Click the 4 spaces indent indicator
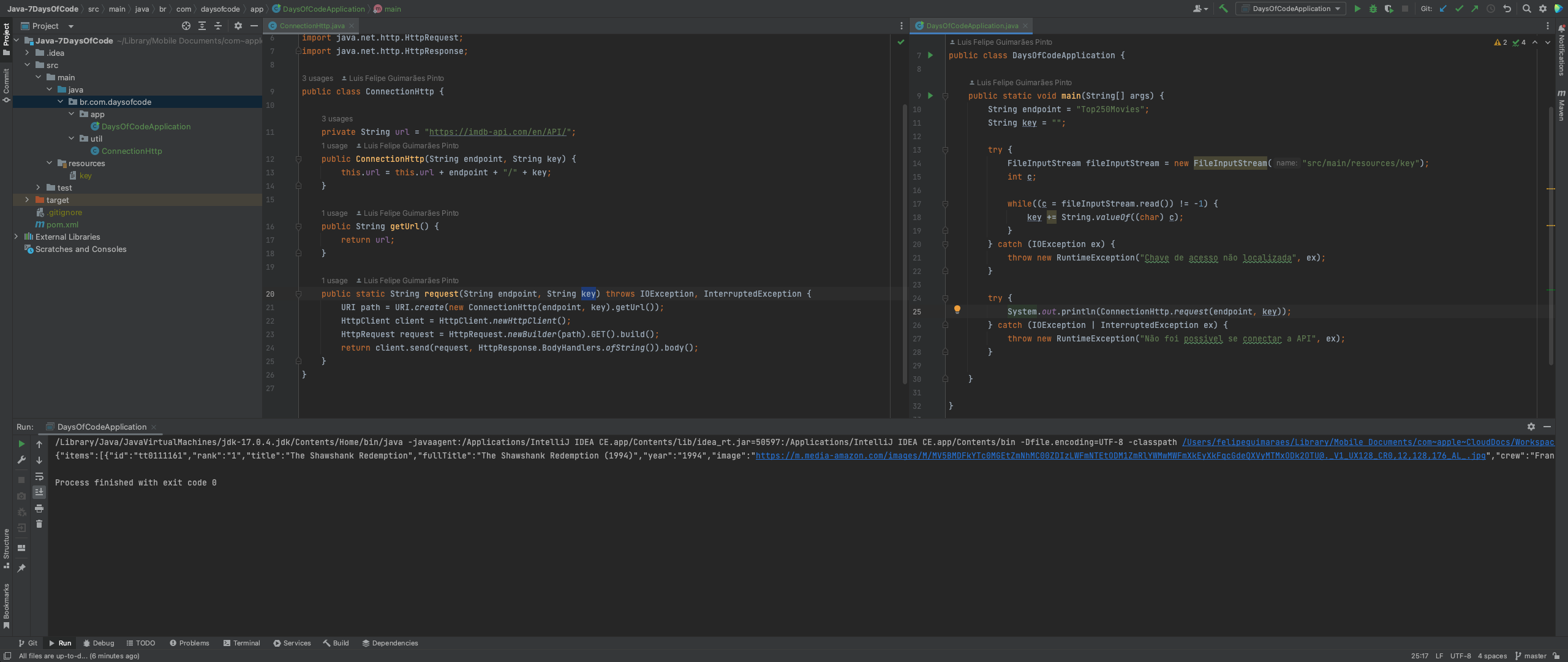The height and width of the screenshot is (662, 1568). pyautogui.click(x=1491, y=655)
